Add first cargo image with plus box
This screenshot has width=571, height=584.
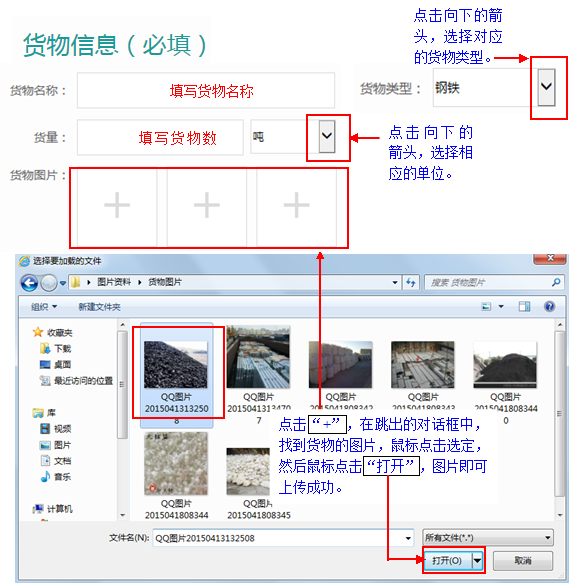coord(117,207)
